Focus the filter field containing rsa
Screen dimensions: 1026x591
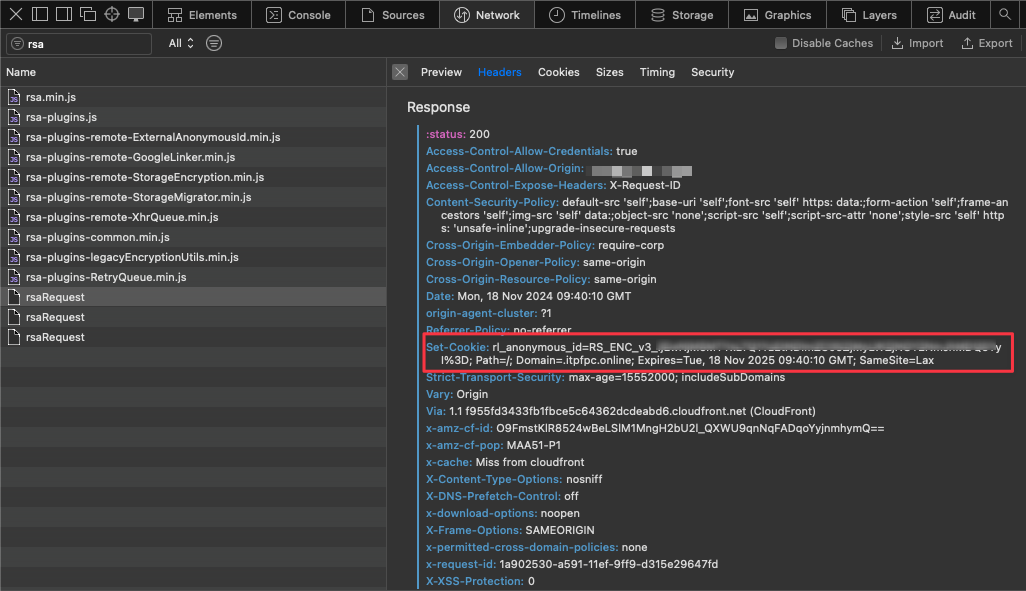tap(79, 44)
